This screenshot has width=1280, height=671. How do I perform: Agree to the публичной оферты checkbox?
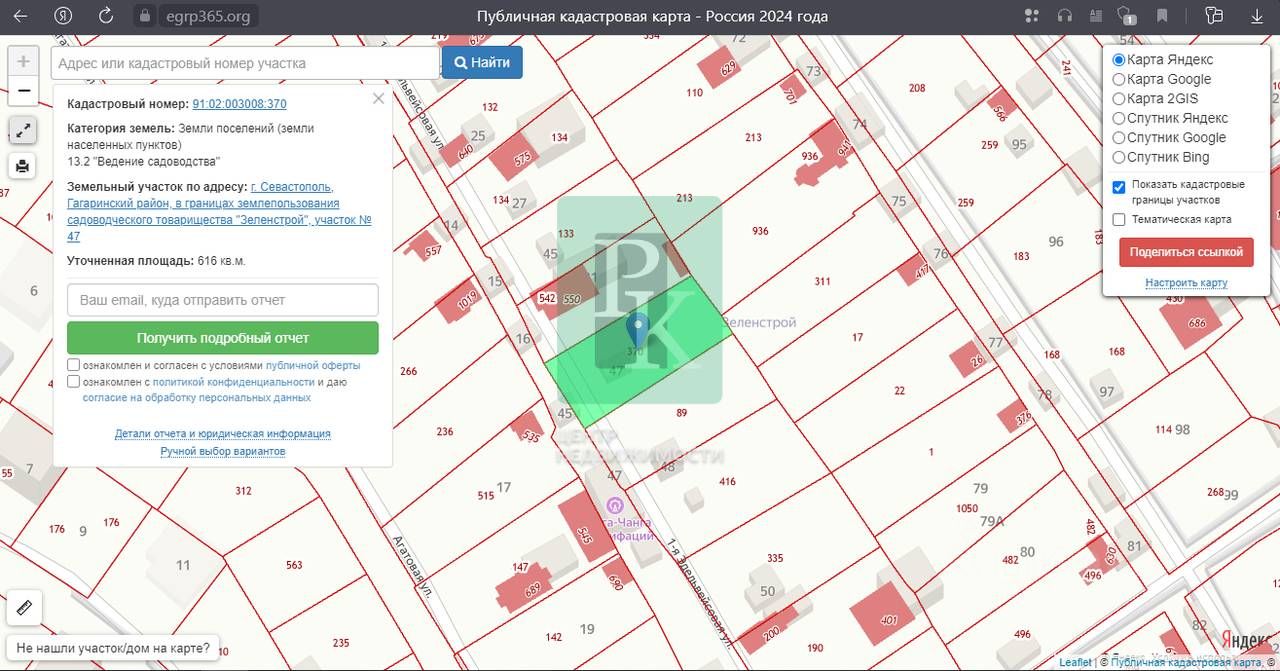tap(74, 366)
